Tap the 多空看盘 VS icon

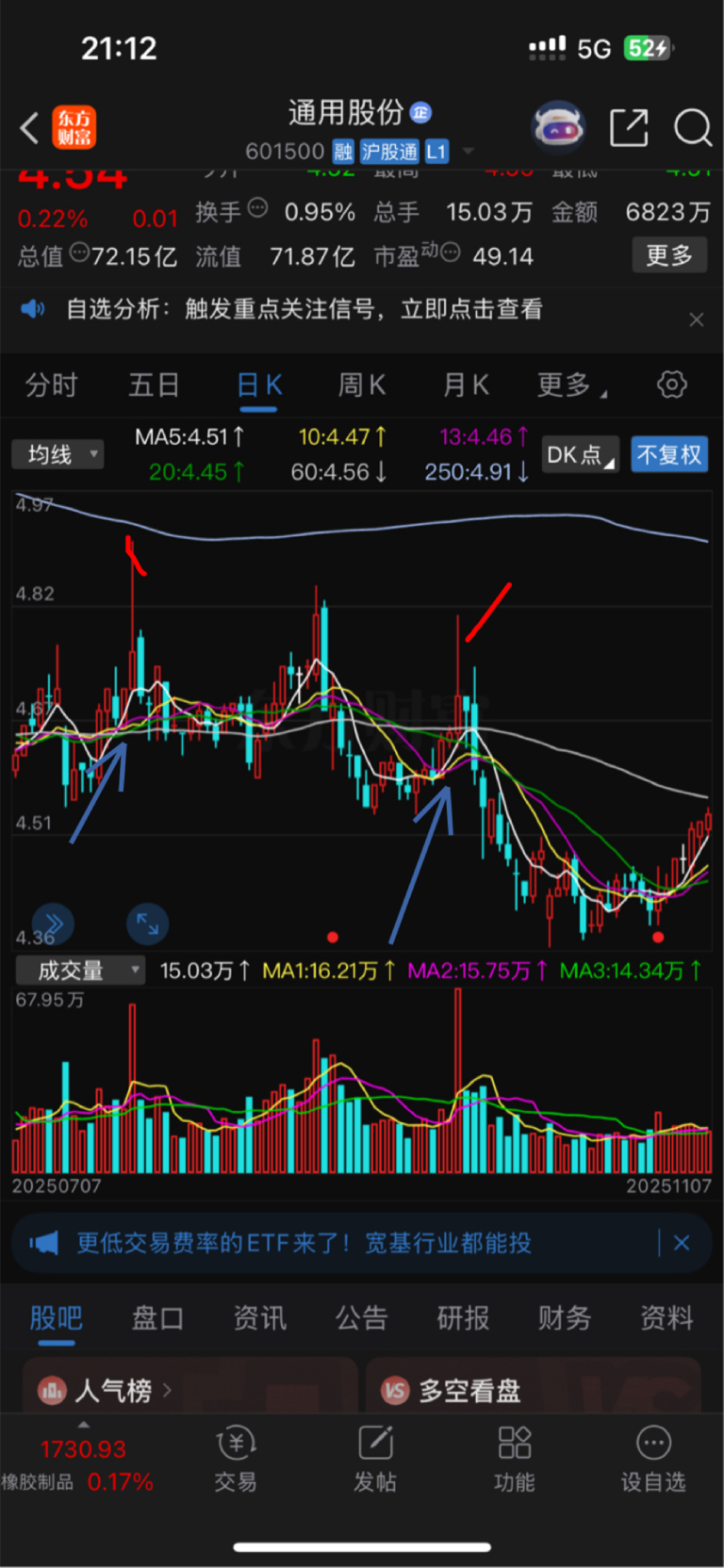(395, 1390)
